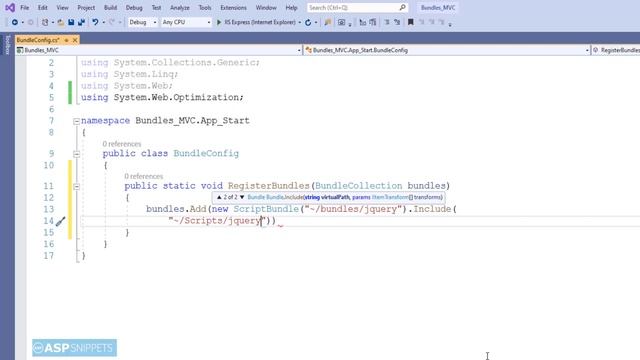Uncomment selected lines icon
Image resolution: width=640 pixels, height=360 pixels.
(x=397, y=22)
